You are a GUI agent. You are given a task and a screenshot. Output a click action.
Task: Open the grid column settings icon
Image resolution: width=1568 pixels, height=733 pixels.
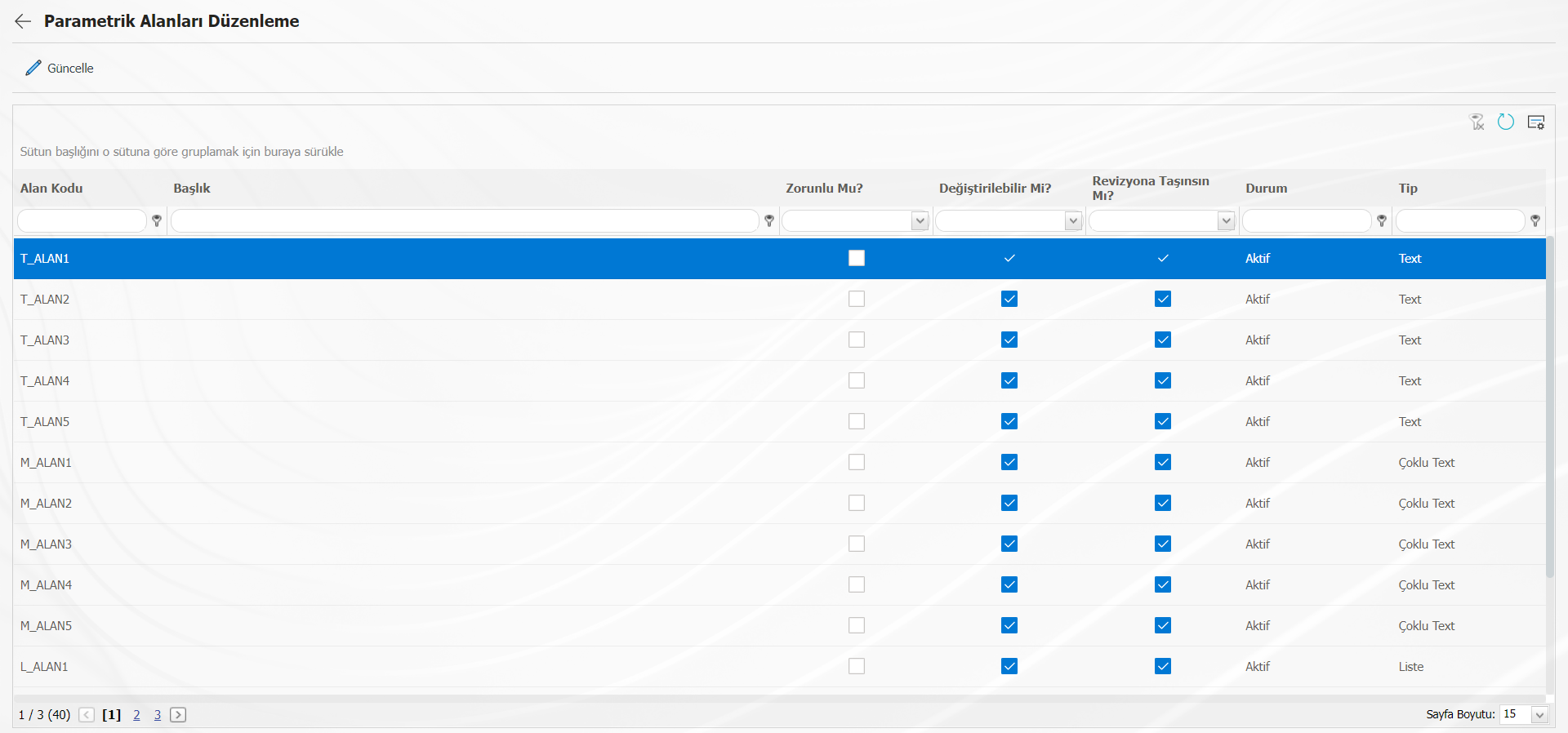1536,122
